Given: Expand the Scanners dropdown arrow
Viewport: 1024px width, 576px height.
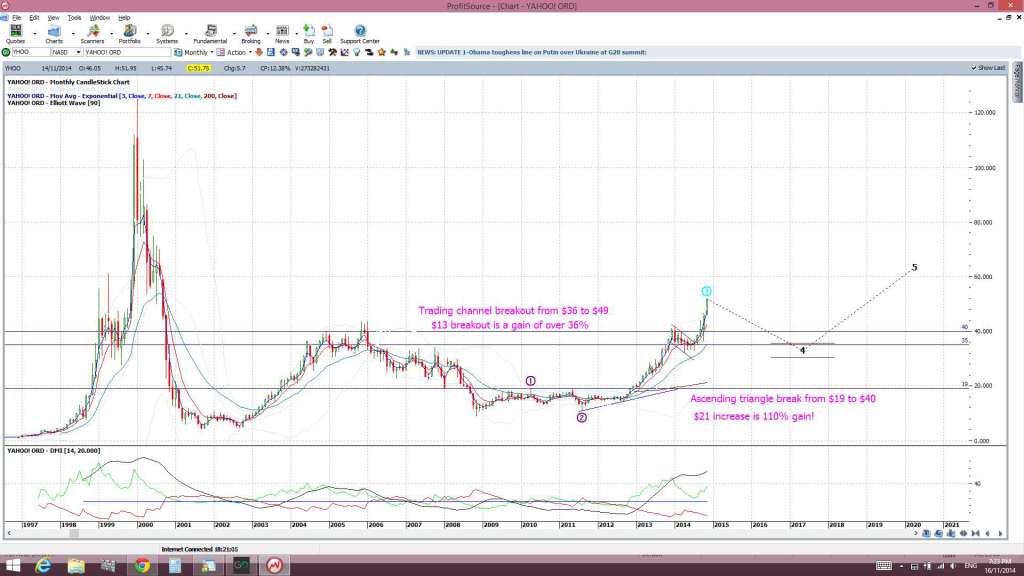Looking at the screenshot, I should (x=110, y=34).
